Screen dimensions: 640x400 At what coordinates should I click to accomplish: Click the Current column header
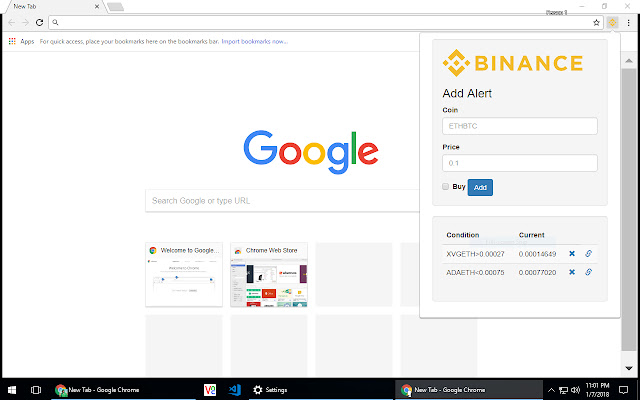[x=531, y=235]
